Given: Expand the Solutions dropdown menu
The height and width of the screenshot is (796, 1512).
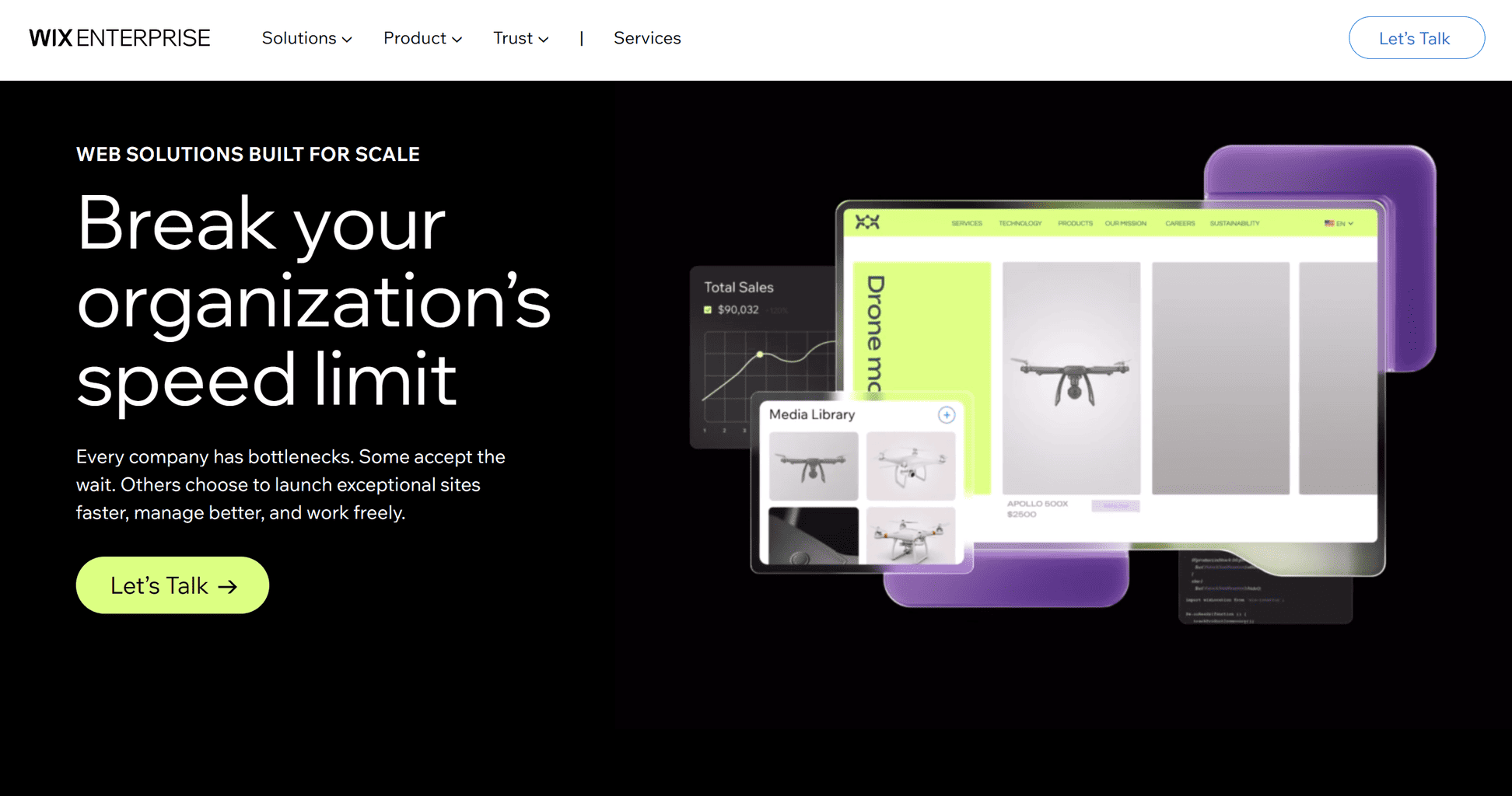Looking at the screenshot, I should click(x=306, y=38).
